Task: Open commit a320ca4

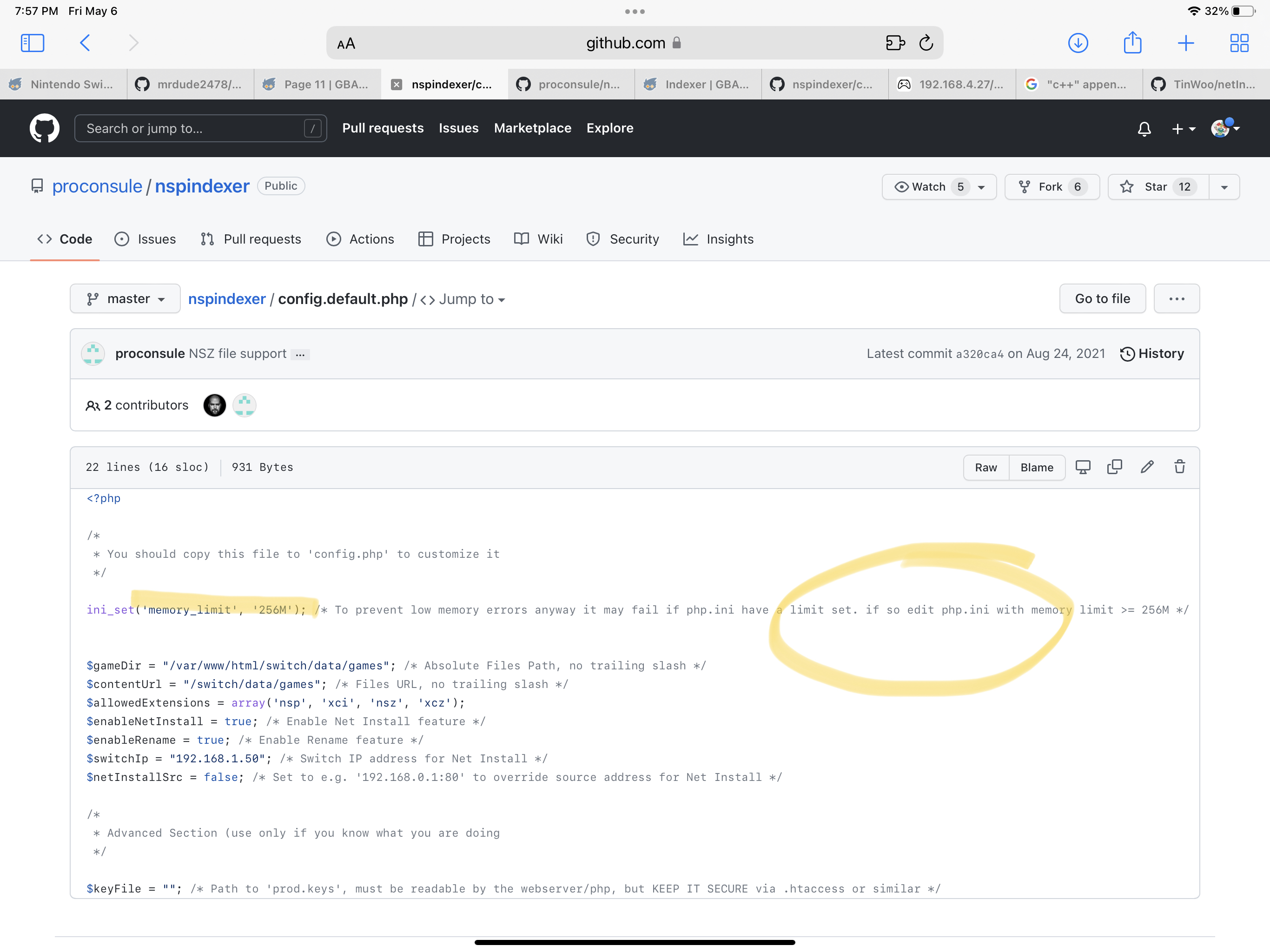Action: (x=979, y=354)
